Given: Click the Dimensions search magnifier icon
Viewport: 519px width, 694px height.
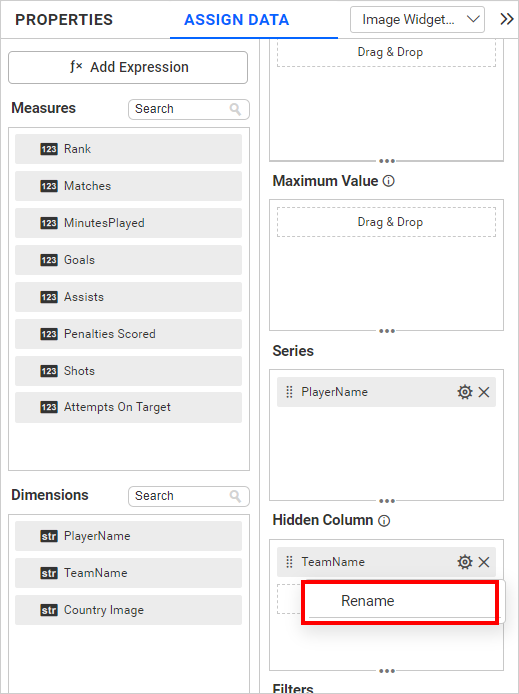Looking at the screenshot, I should [x=235, y=496].
